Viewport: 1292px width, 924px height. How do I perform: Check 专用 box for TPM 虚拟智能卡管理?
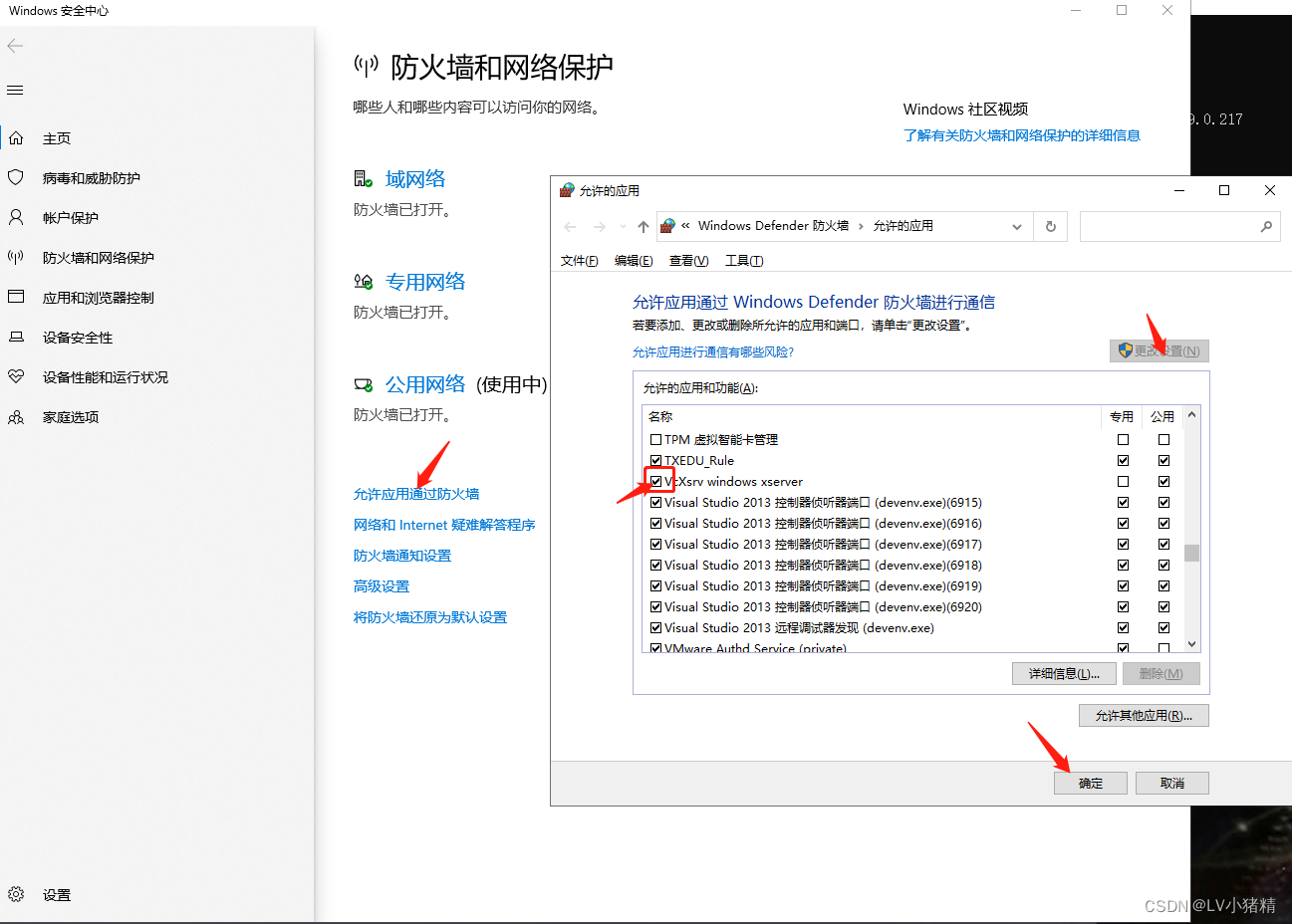[1123, 440]
